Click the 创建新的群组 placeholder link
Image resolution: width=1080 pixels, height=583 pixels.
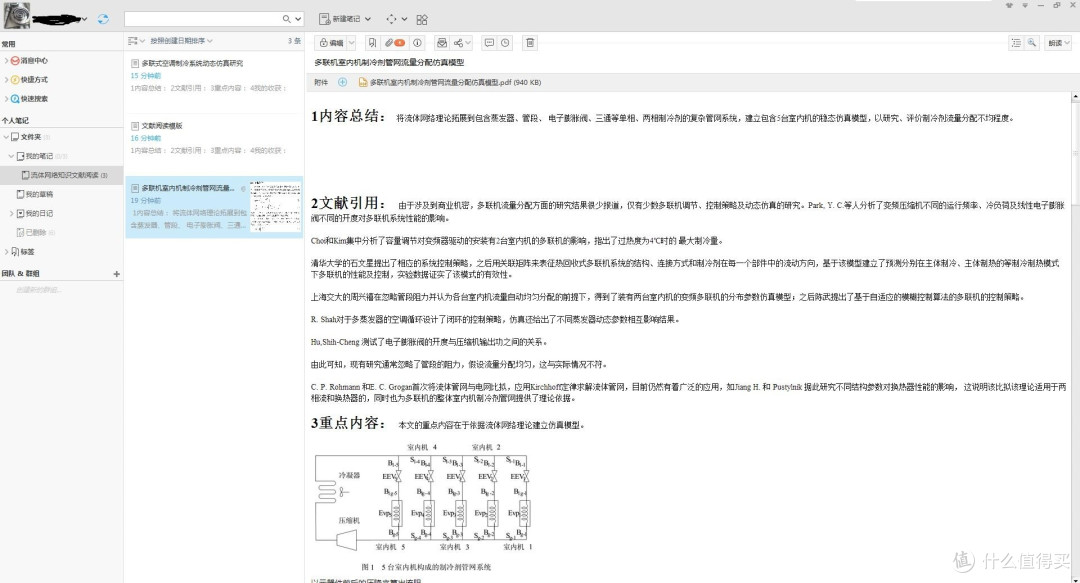[39, 289]
